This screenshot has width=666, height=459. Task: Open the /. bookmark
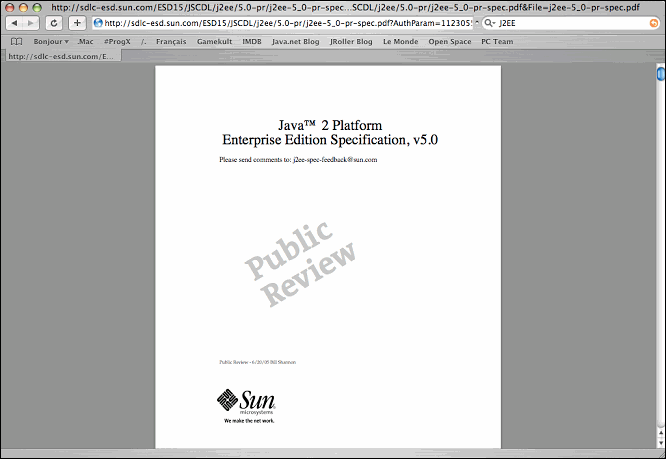(144, 42)
